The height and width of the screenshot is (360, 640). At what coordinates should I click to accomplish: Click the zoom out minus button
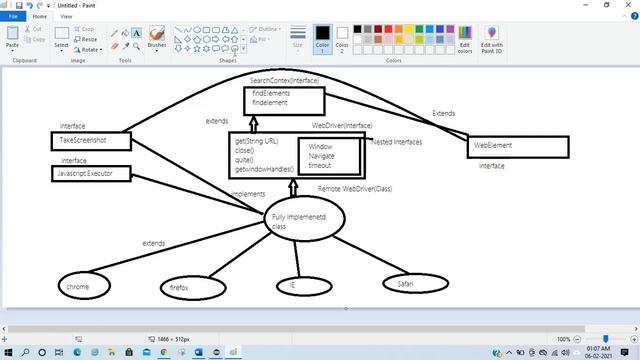(x=577, y=339)
